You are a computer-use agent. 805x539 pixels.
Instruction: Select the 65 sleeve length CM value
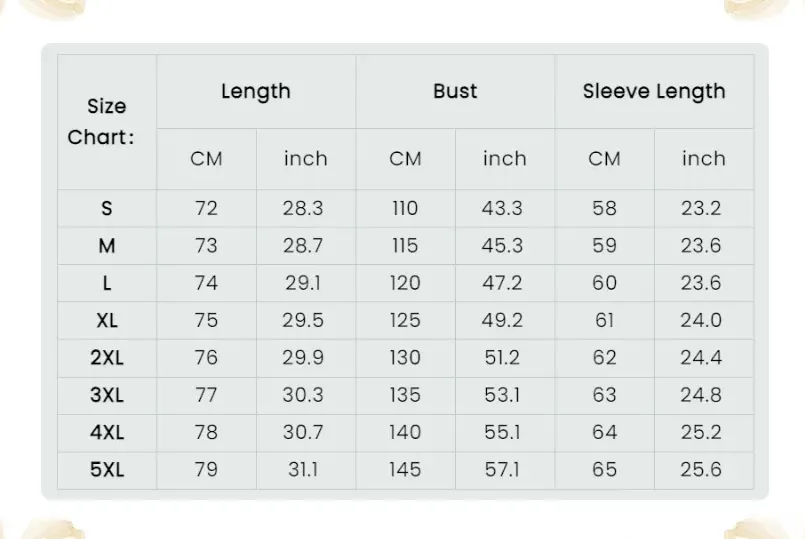[604, 469]
